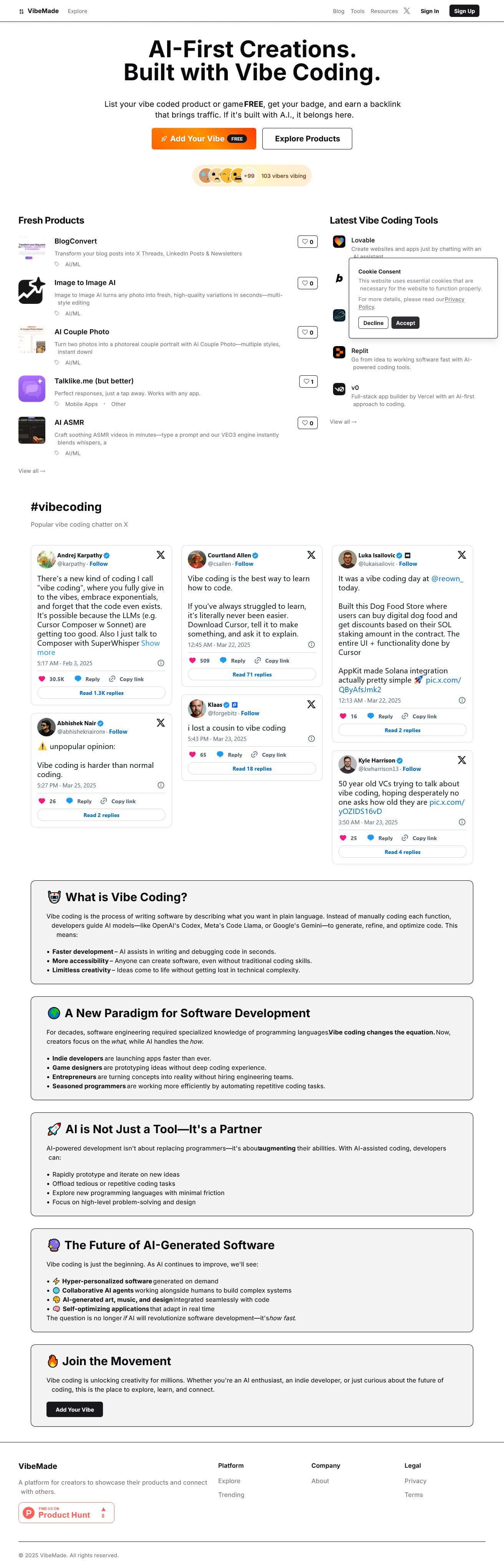Click the X (Twitter) icon in the top navigation
The image size is (504, 1568).
[406, 11]
